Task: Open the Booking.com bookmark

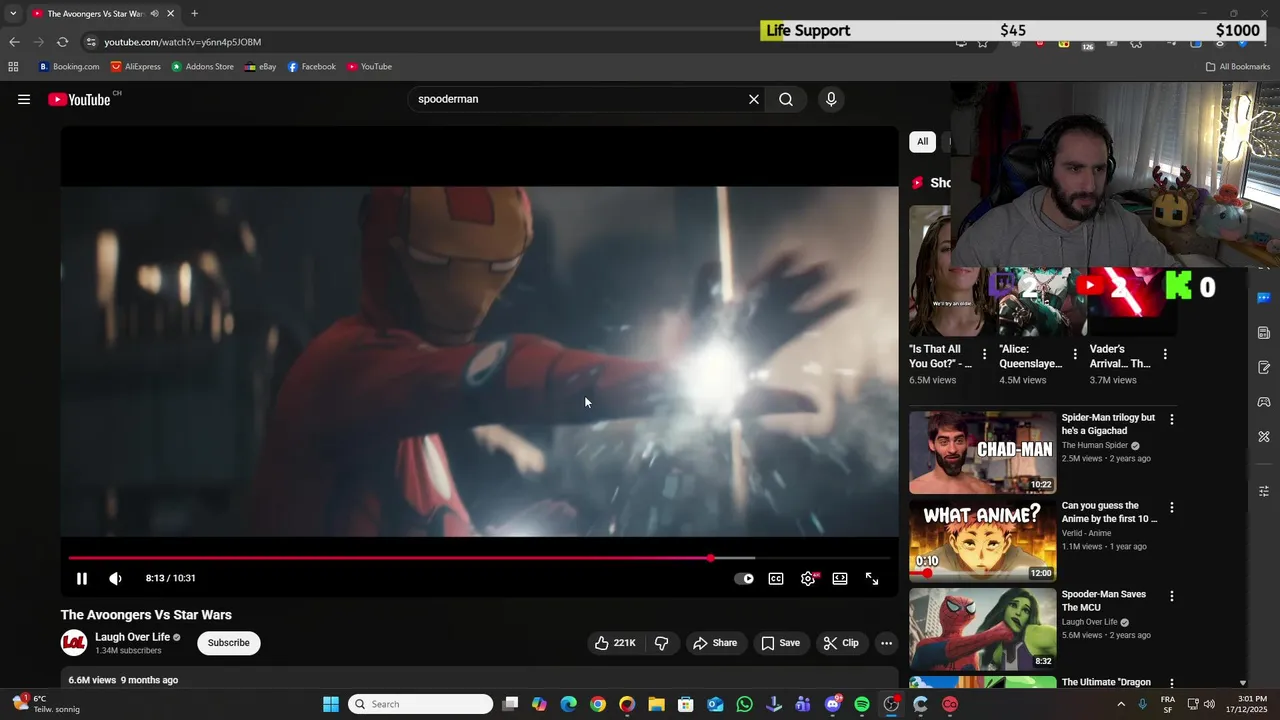Action: pos(69,67)
